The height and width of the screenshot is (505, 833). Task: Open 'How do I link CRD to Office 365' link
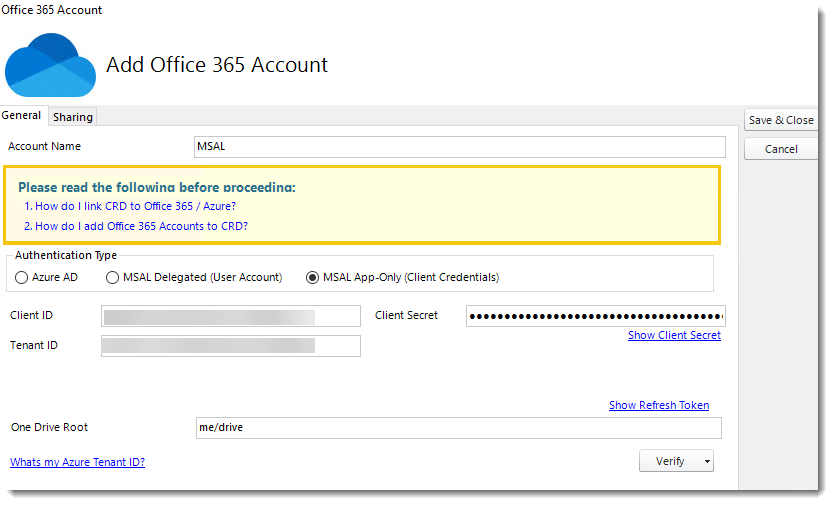[x=135, y=206]
